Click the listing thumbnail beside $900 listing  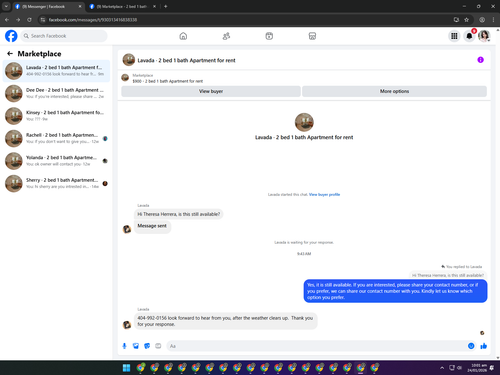click(x=125, y=78)
